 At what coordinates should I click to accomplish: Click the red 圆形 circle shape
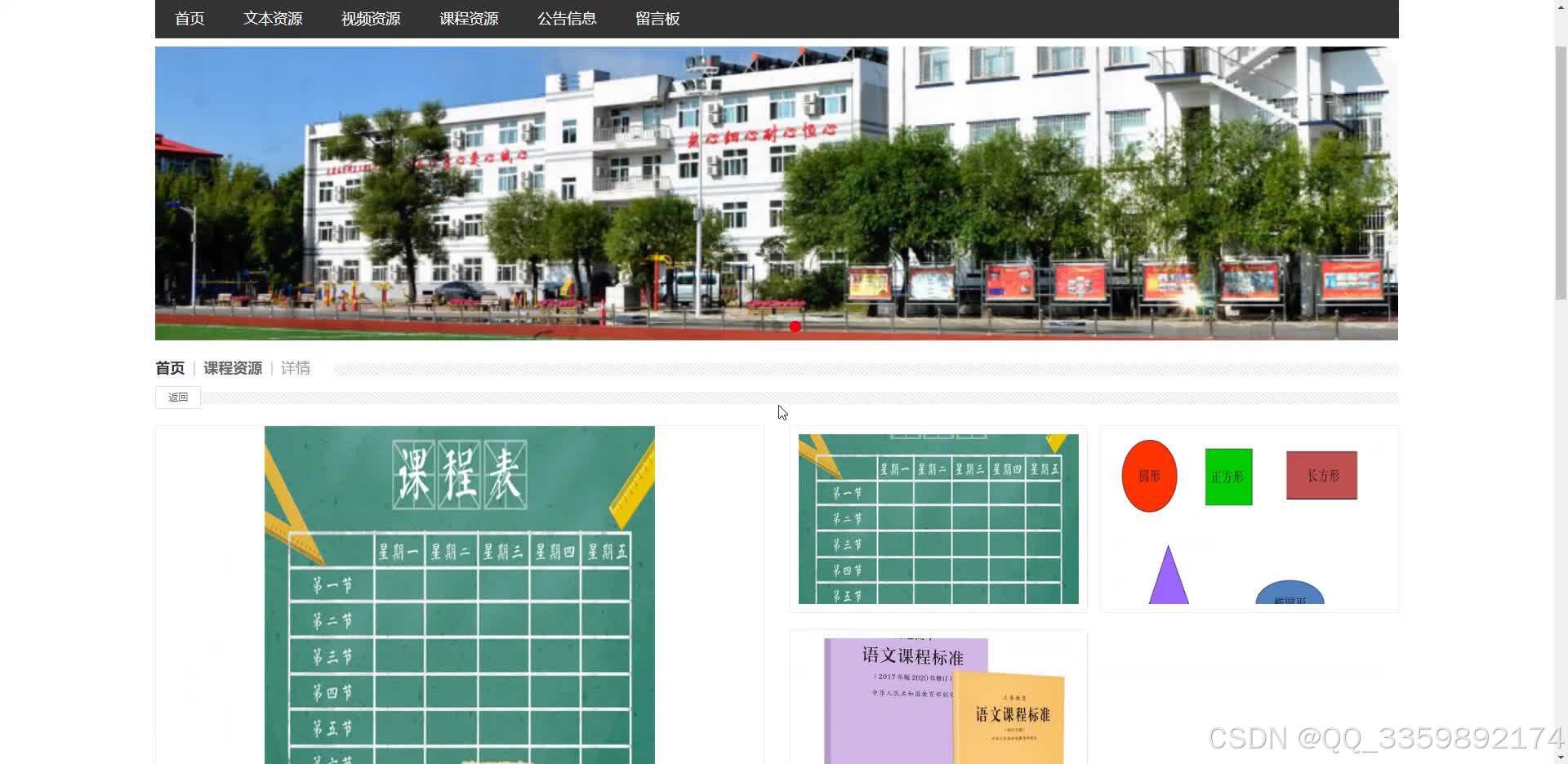coord(1149,476)
